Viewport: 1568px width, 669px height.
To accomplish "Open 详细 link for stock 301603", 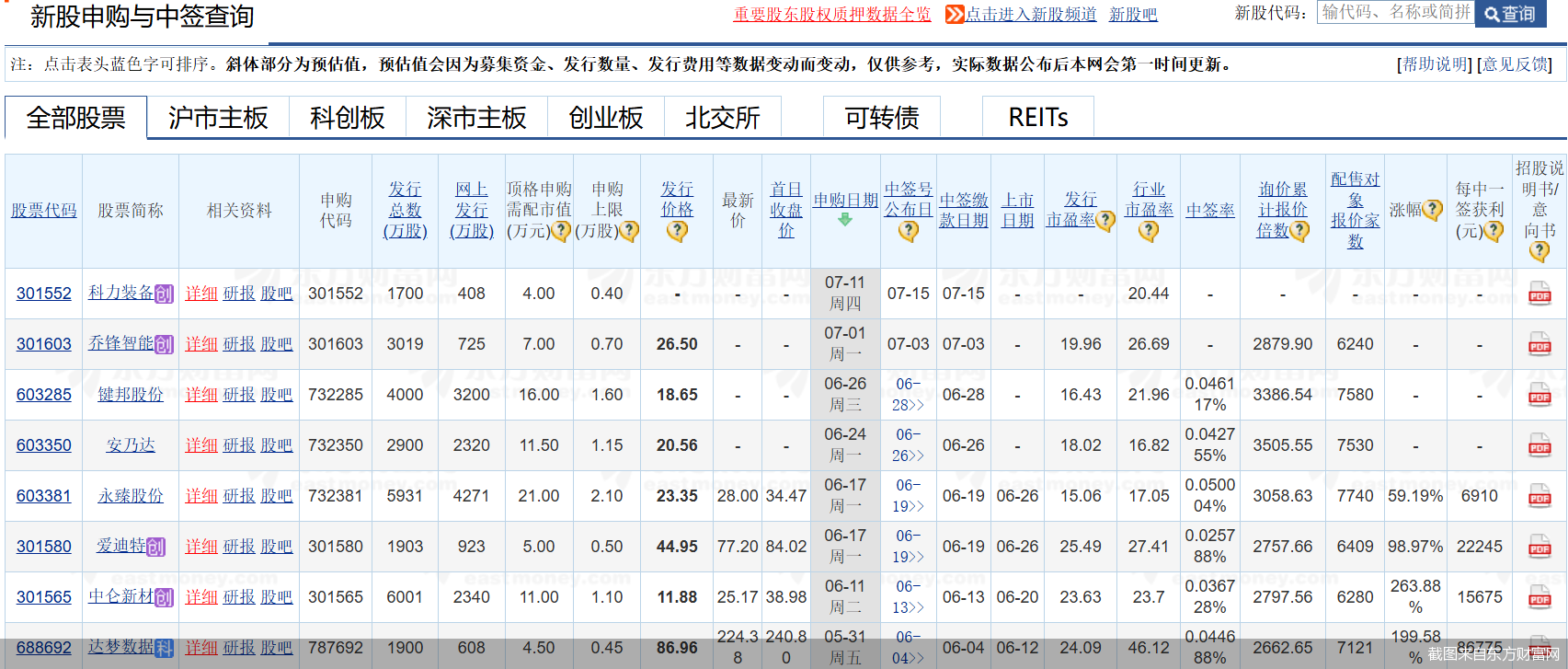I will (x=201, y=344).
